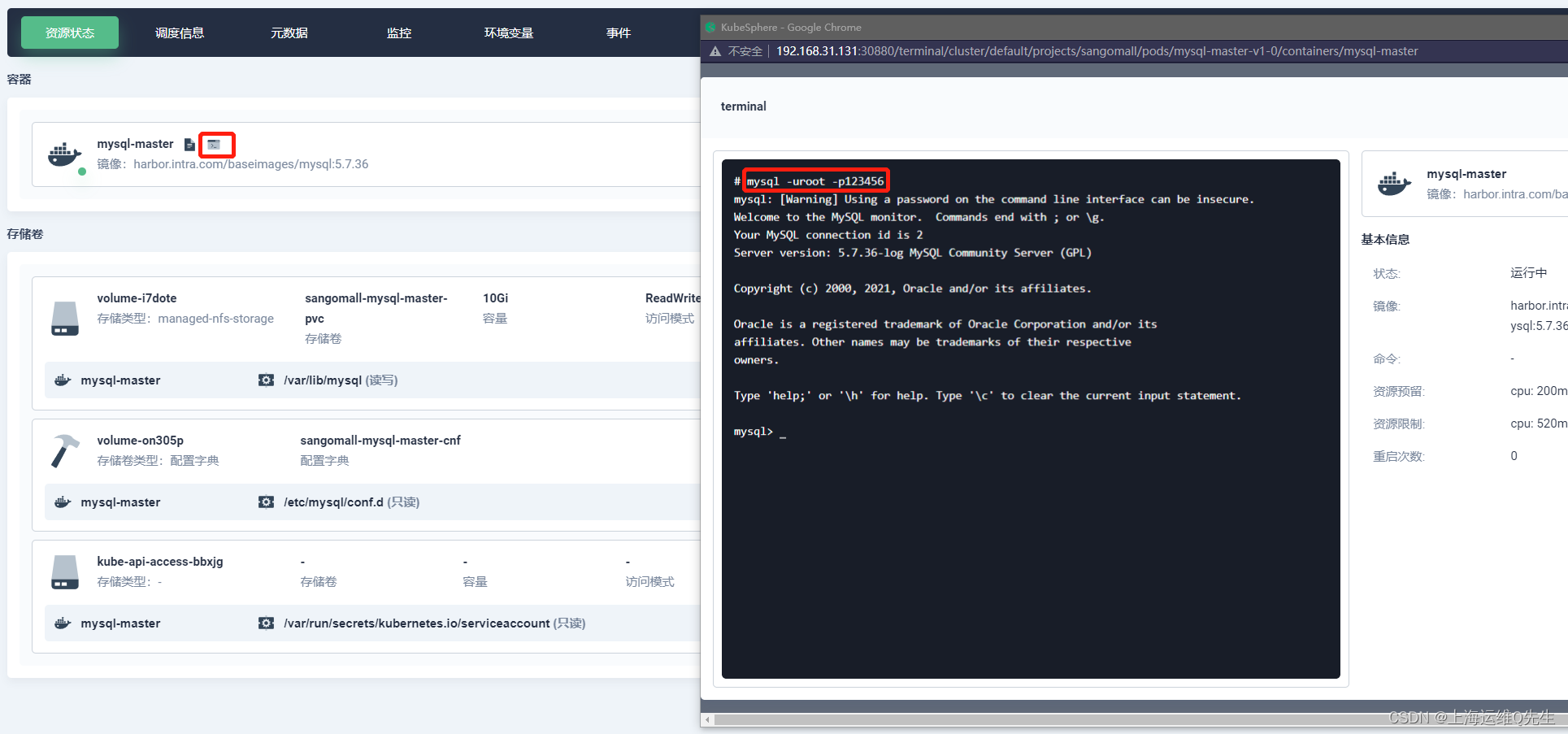
Task: Click small whale icon in /var/lib/mysql row
Action: (63, 380)
